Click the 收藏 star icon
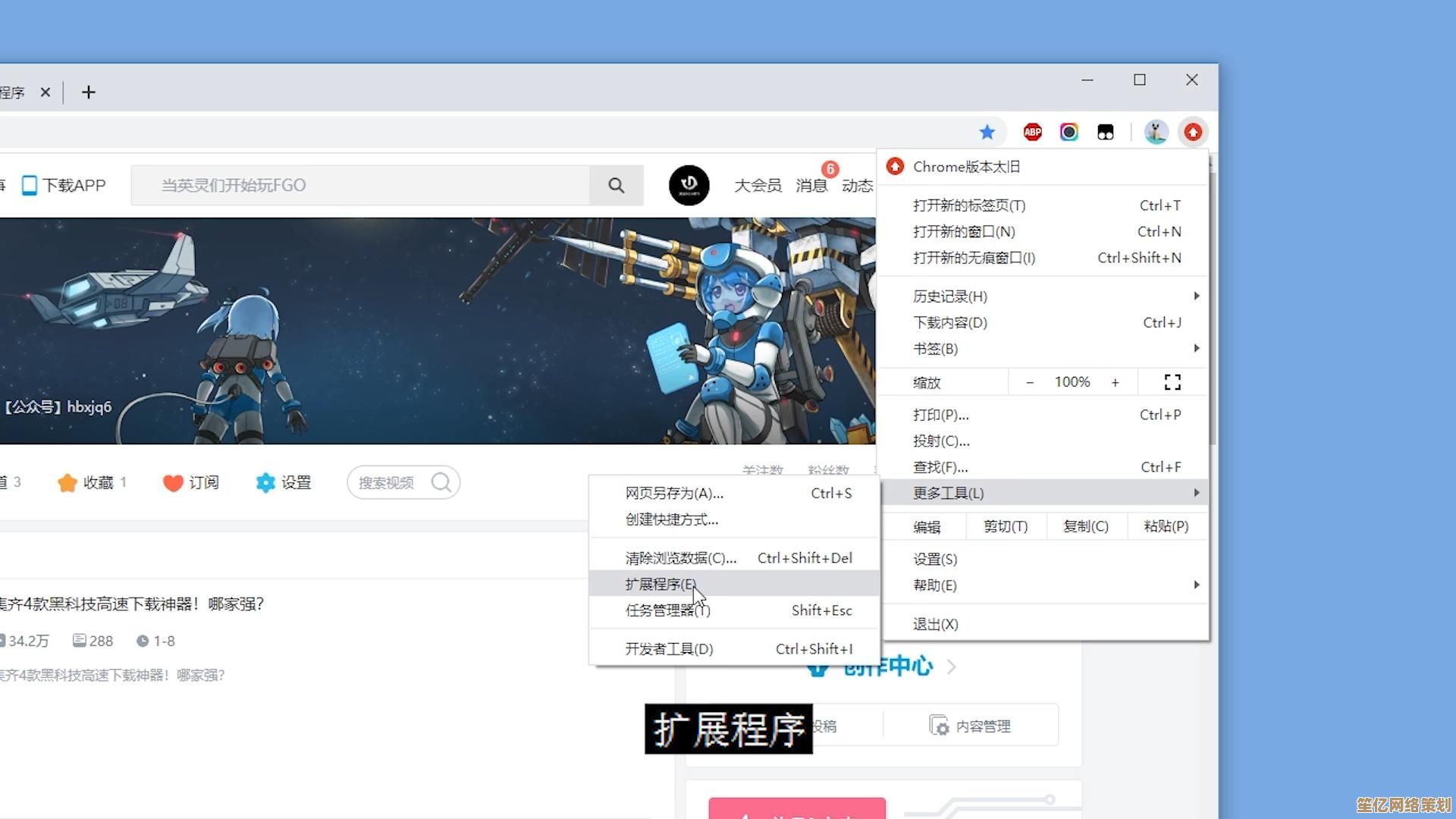The height and width of the screenshot is (819, 1456). (67, 483)
